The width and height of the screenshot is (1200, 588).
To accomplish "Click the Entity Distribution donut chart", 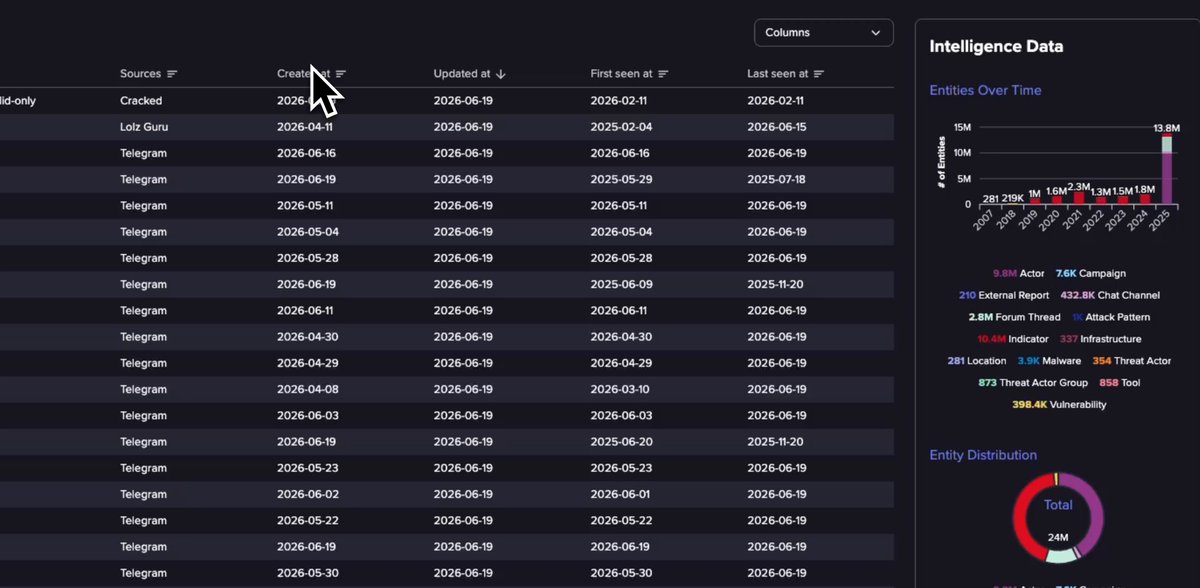I will (1058, 518).
